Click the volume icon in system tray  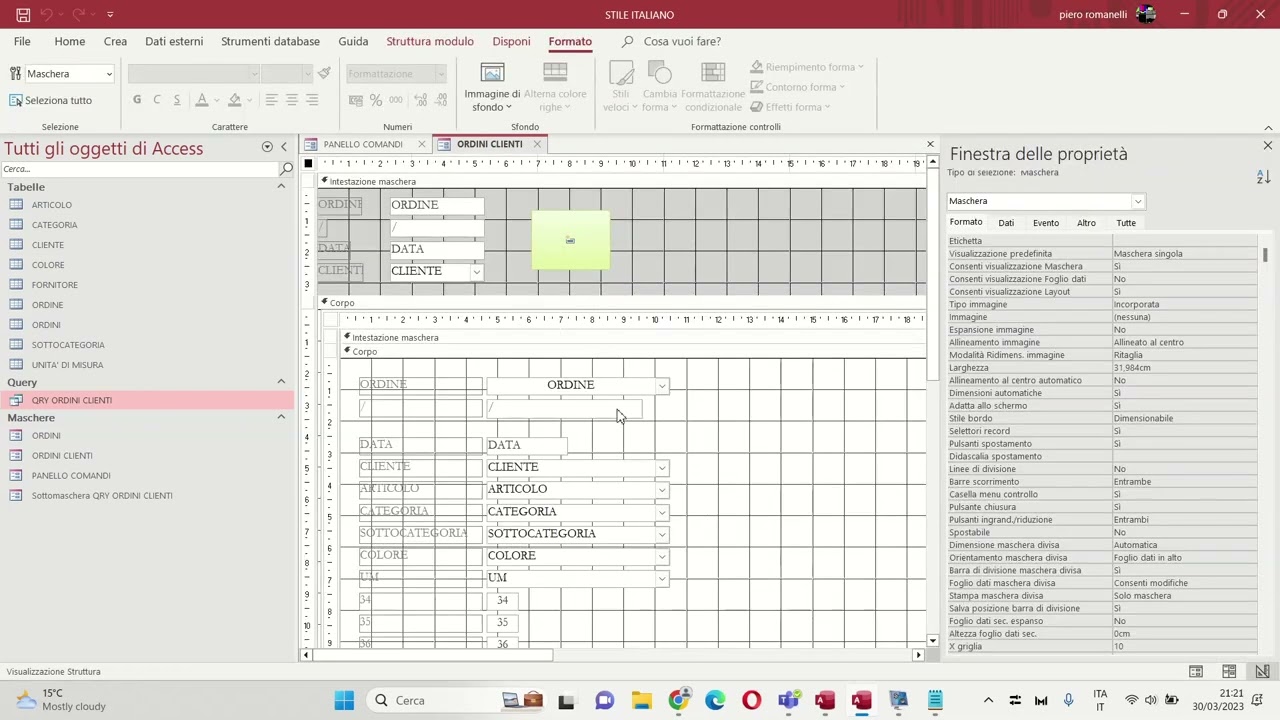[1150, 700]
